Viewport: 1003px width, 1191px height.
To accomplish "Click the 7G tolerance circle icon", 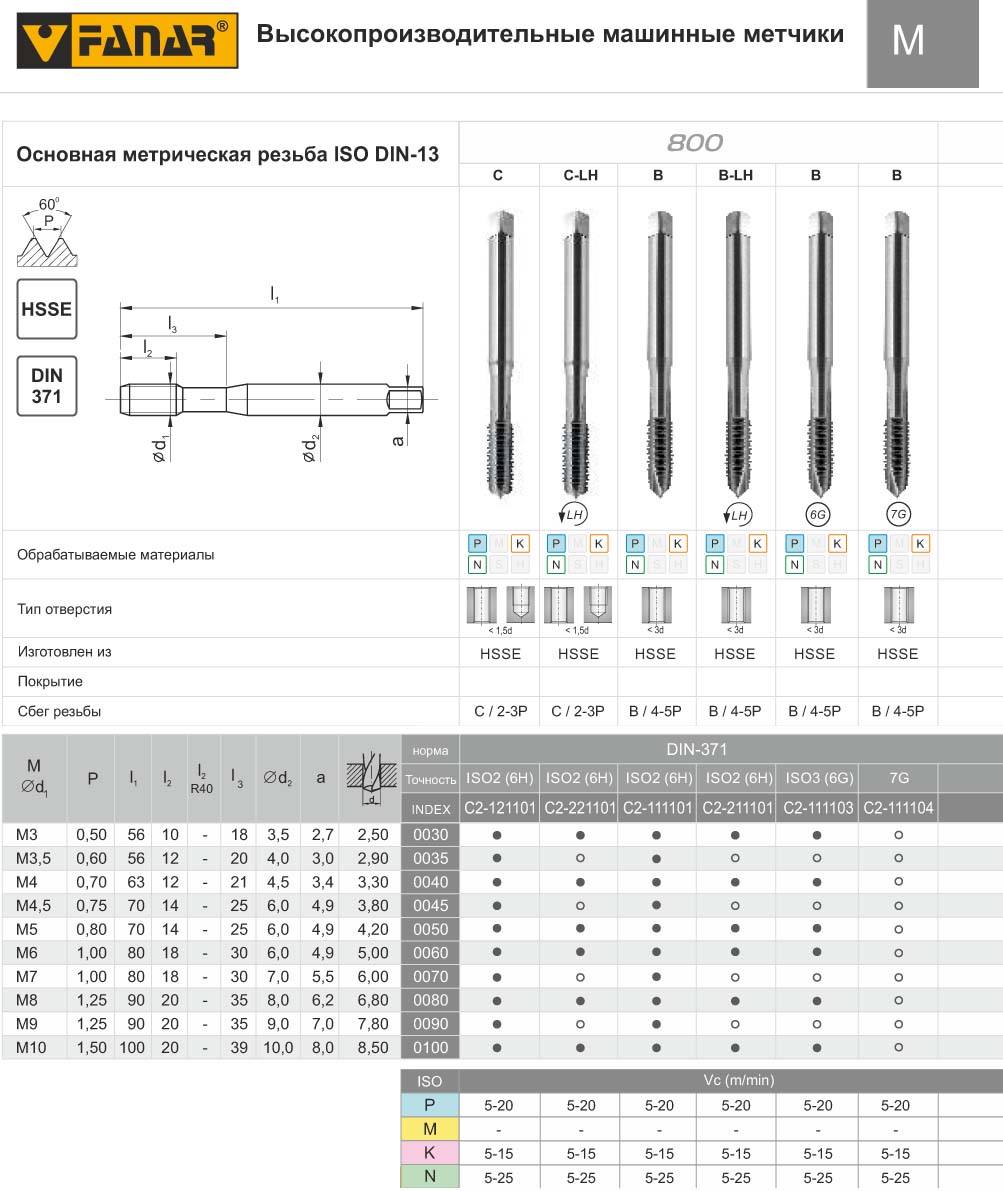I will pyautogui.click(x=898, y=514).
